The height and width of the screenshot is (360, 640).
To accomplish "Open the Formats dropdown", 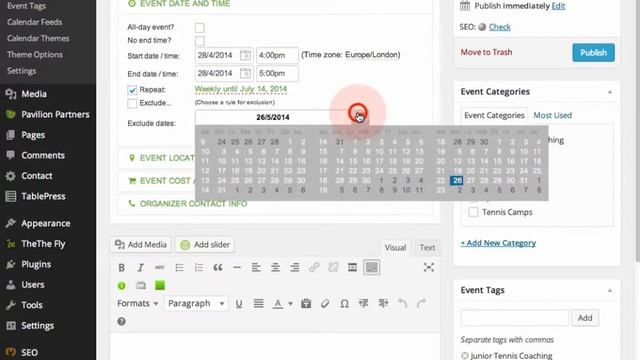I will coord(137,304).
